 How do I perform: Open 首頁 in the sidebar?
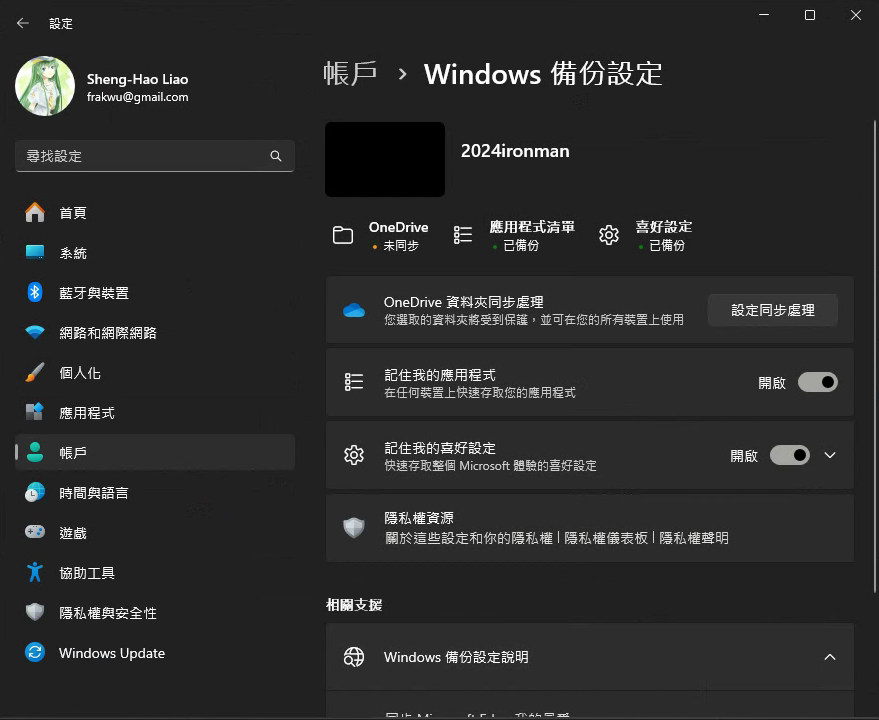click(155, 213)
